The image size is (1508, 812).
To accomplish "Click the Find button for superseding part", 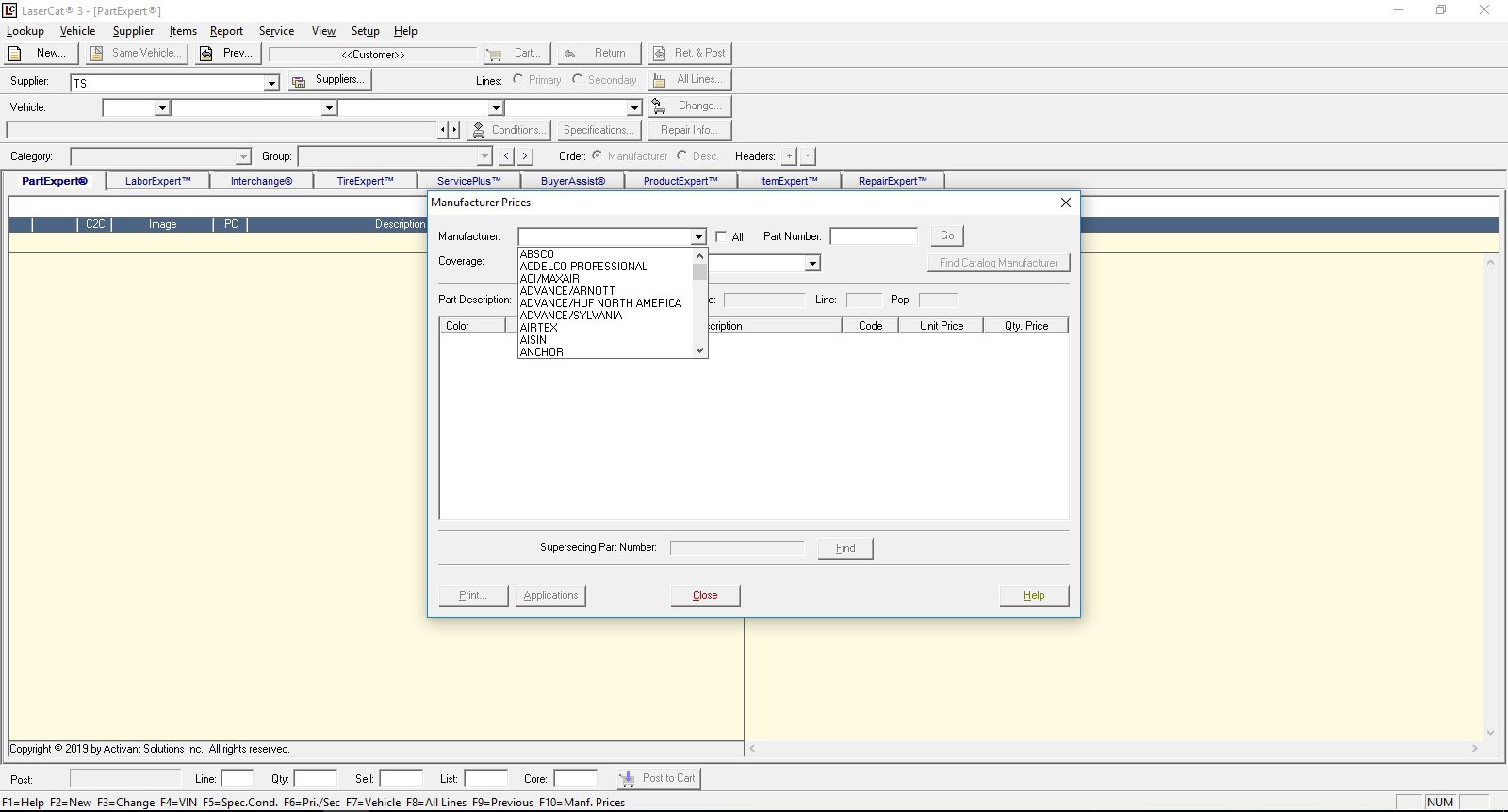I will point(845,548).
